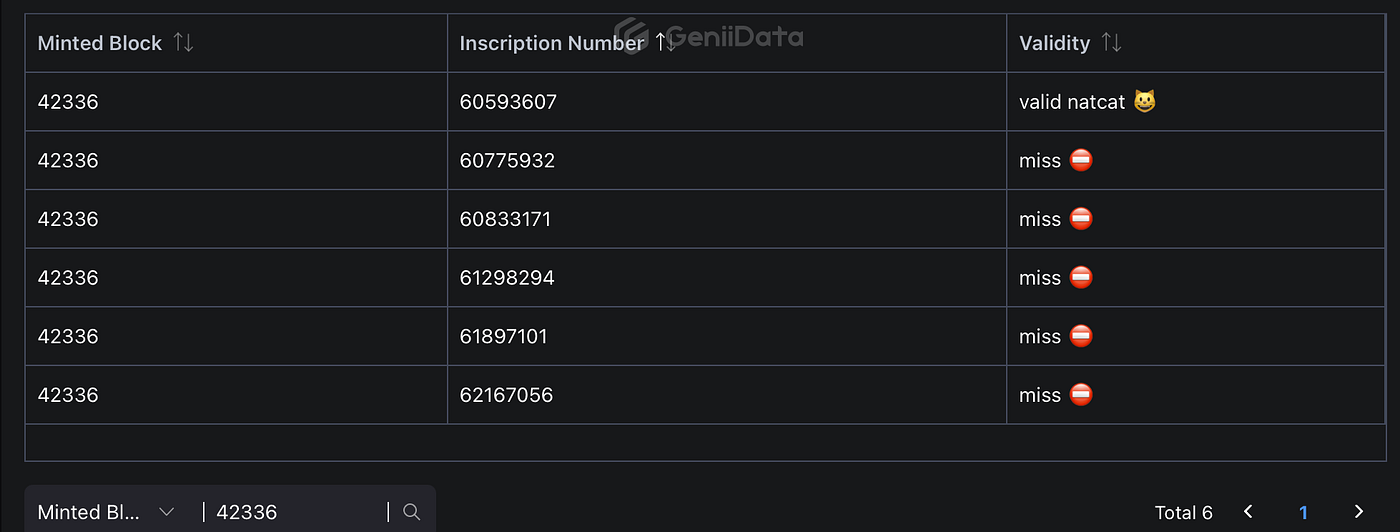Screen dimensions: 1400x532
Task: Select page 1 in pagination
Action: 1303,512
